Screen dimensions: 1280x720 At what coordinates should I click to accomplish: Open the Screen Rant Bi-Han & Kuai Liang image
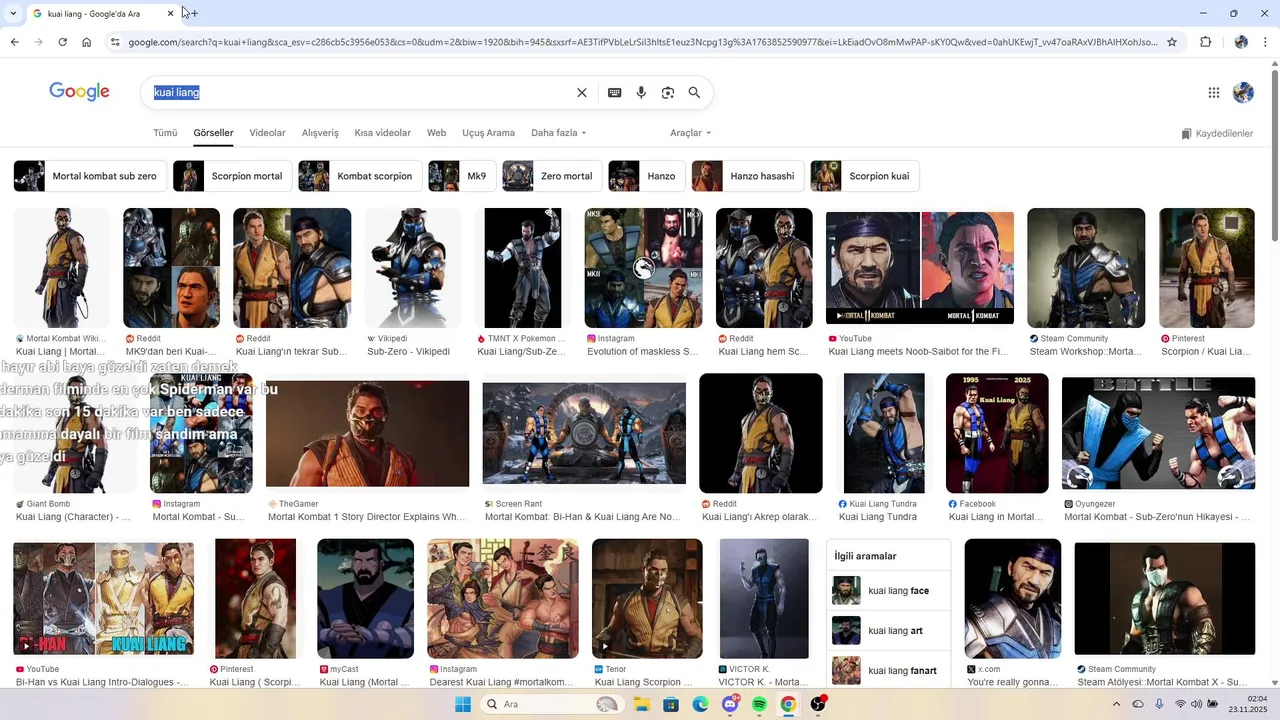click(584, 433)
